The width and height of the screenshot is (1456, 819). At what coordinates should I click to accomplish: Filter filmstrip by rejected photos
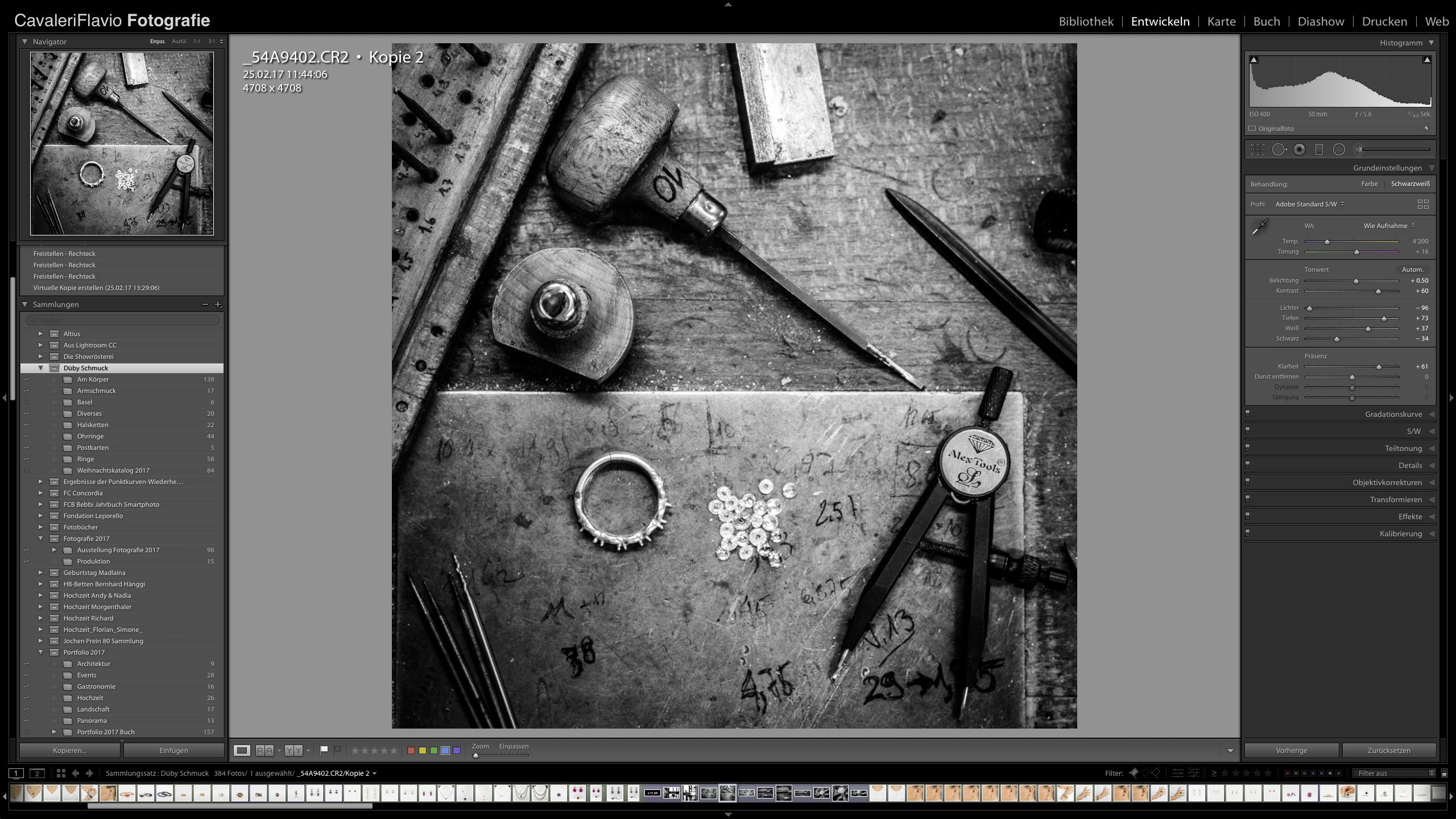point(1155,773)
